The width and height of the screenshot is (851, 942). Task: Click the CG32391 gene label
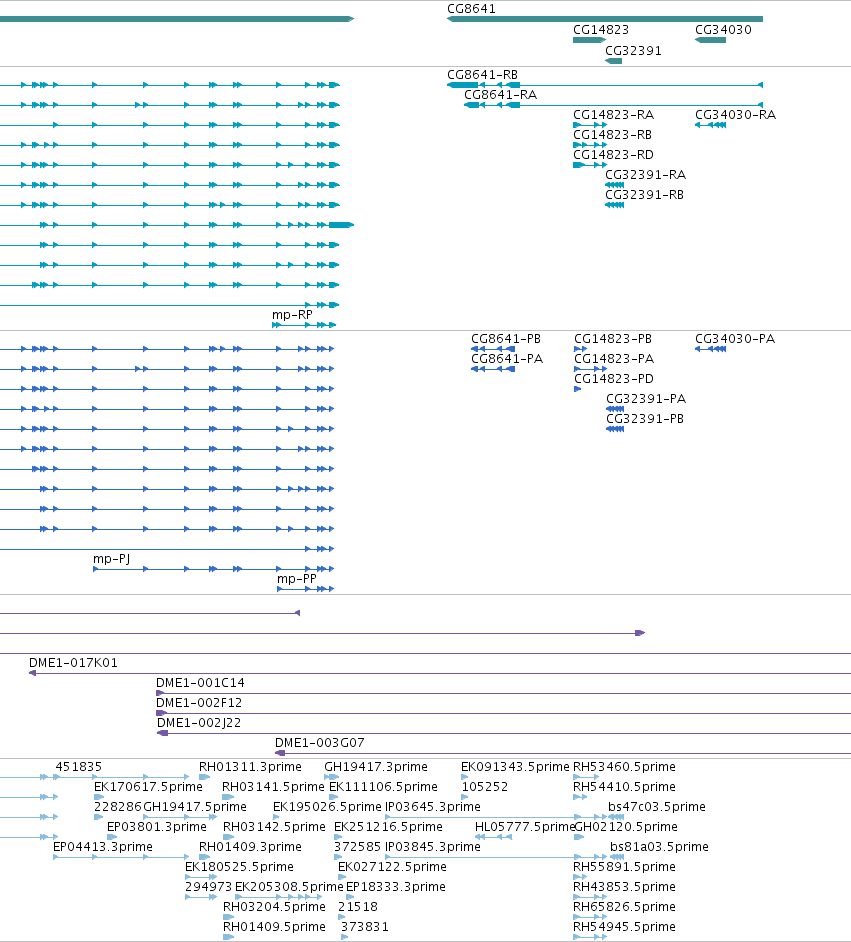pyautogui.click(x=633, y=51)
